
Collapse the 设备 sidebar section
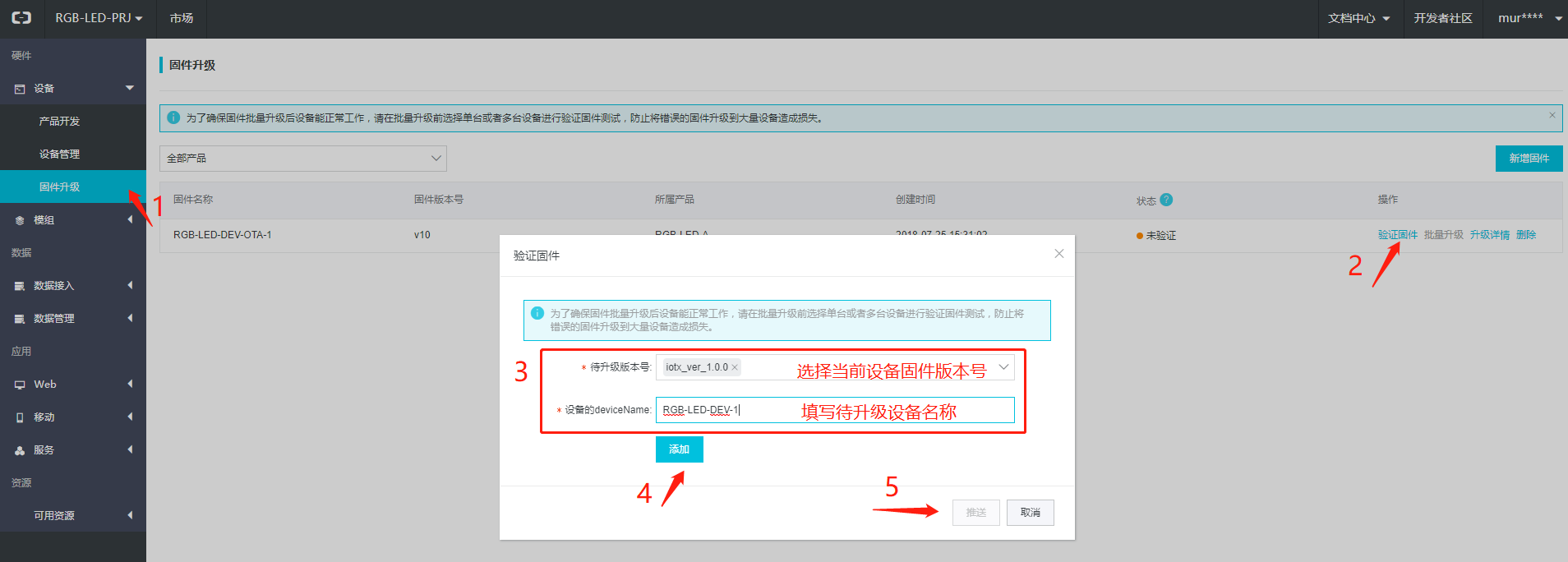129,88
